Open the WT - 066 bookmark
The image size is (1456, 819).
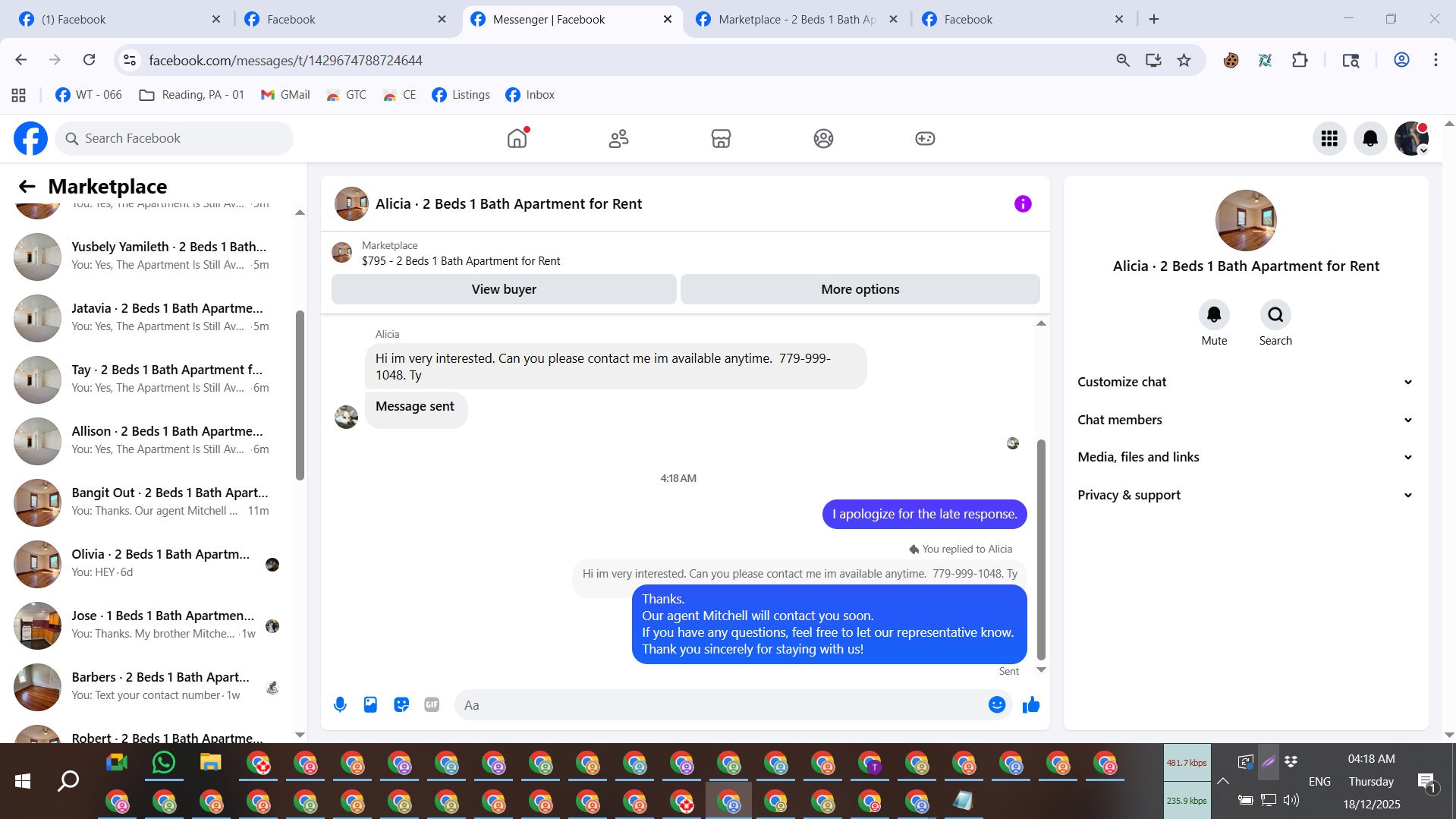pos(89,95)
